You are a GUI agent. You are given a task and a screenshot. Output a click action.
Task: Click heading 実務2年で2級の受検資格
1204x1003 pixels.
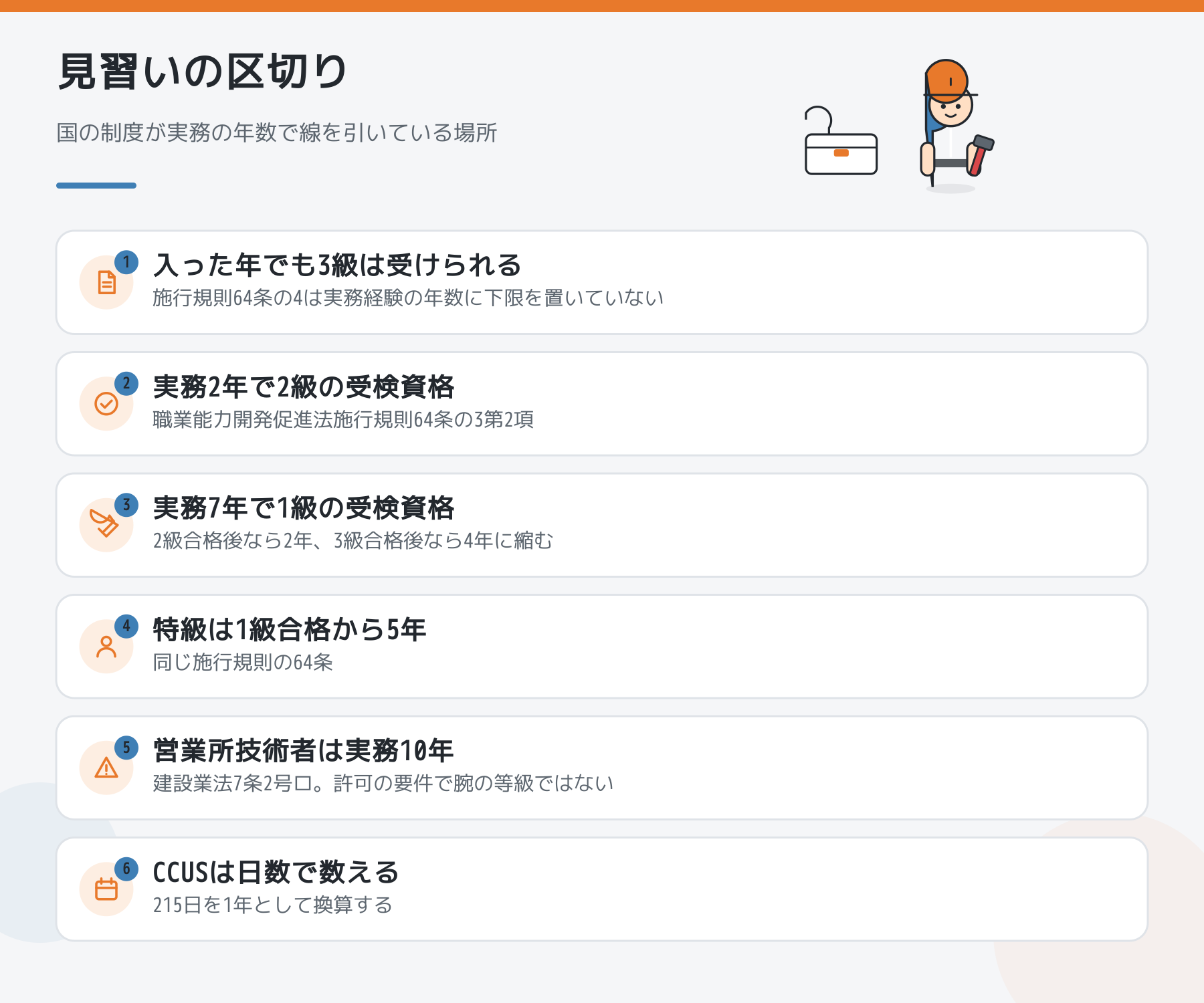click(304, 387)
